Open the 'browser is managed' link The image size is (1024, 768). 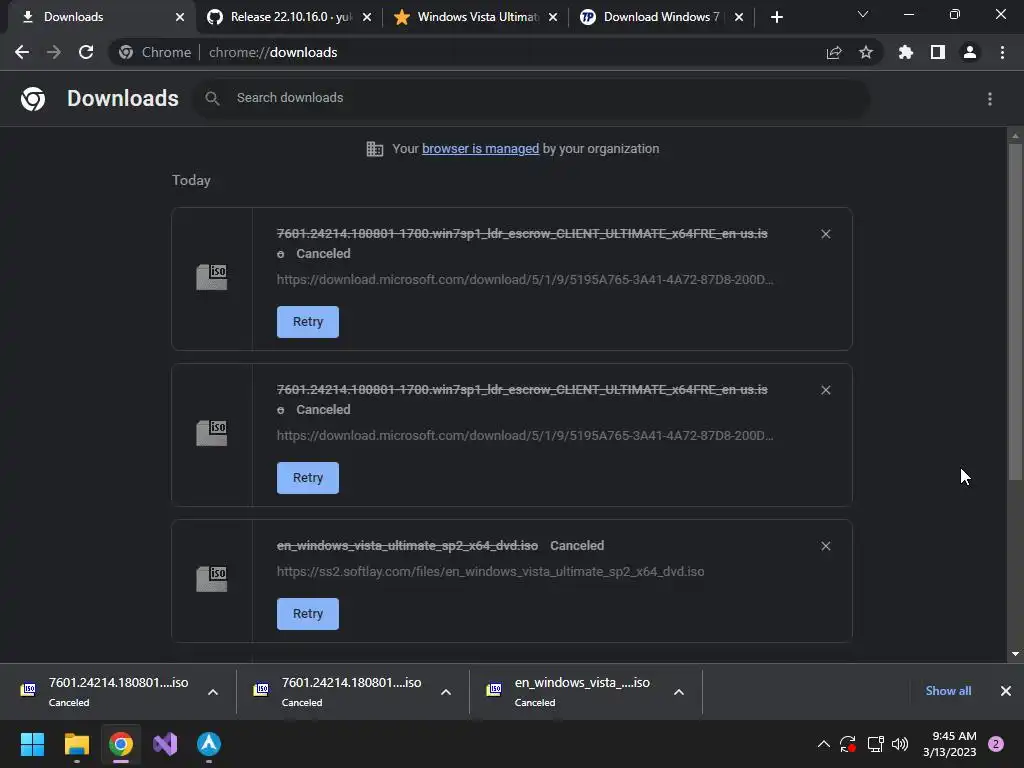pos(481,149)
